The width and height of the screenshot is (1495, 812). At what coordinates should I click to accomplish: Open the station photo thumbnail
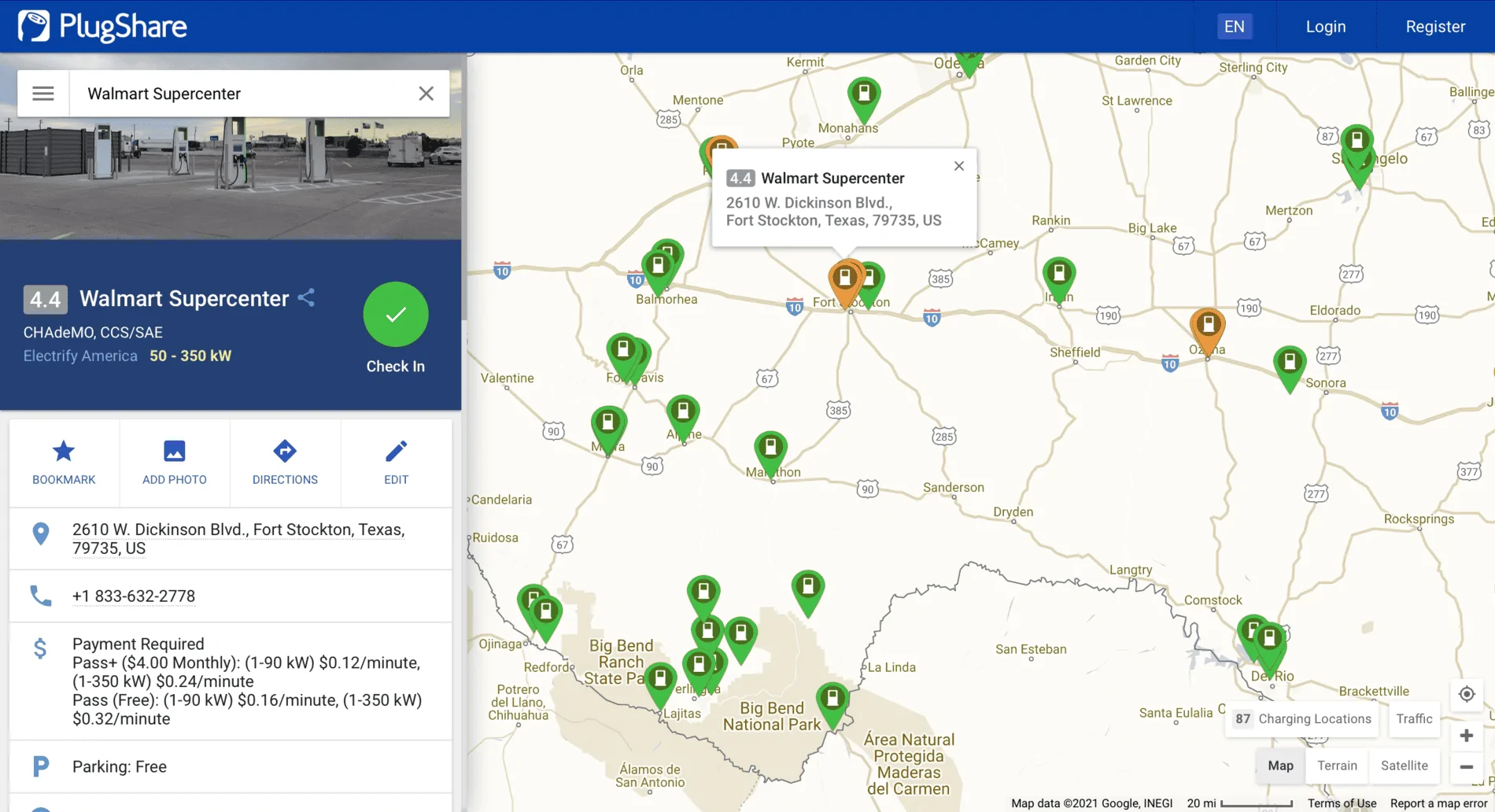pyautogui.click(x=231, y=179)
